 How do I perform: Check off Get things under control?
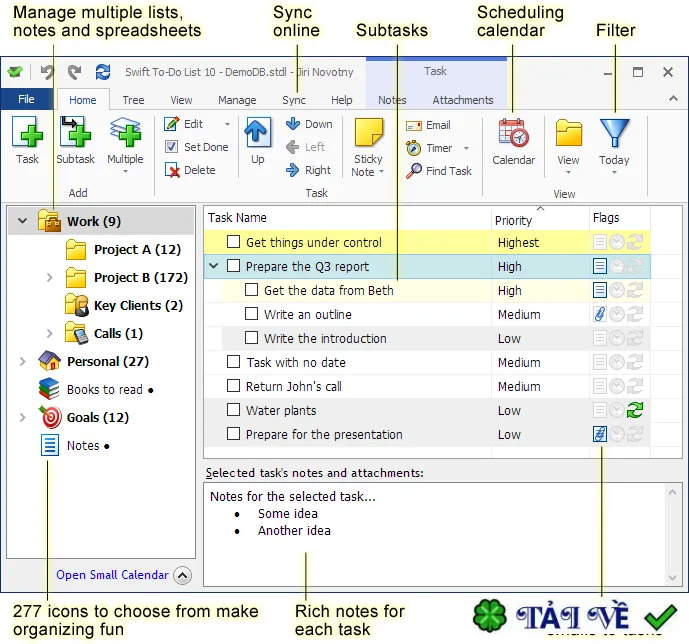coord(233,242)
